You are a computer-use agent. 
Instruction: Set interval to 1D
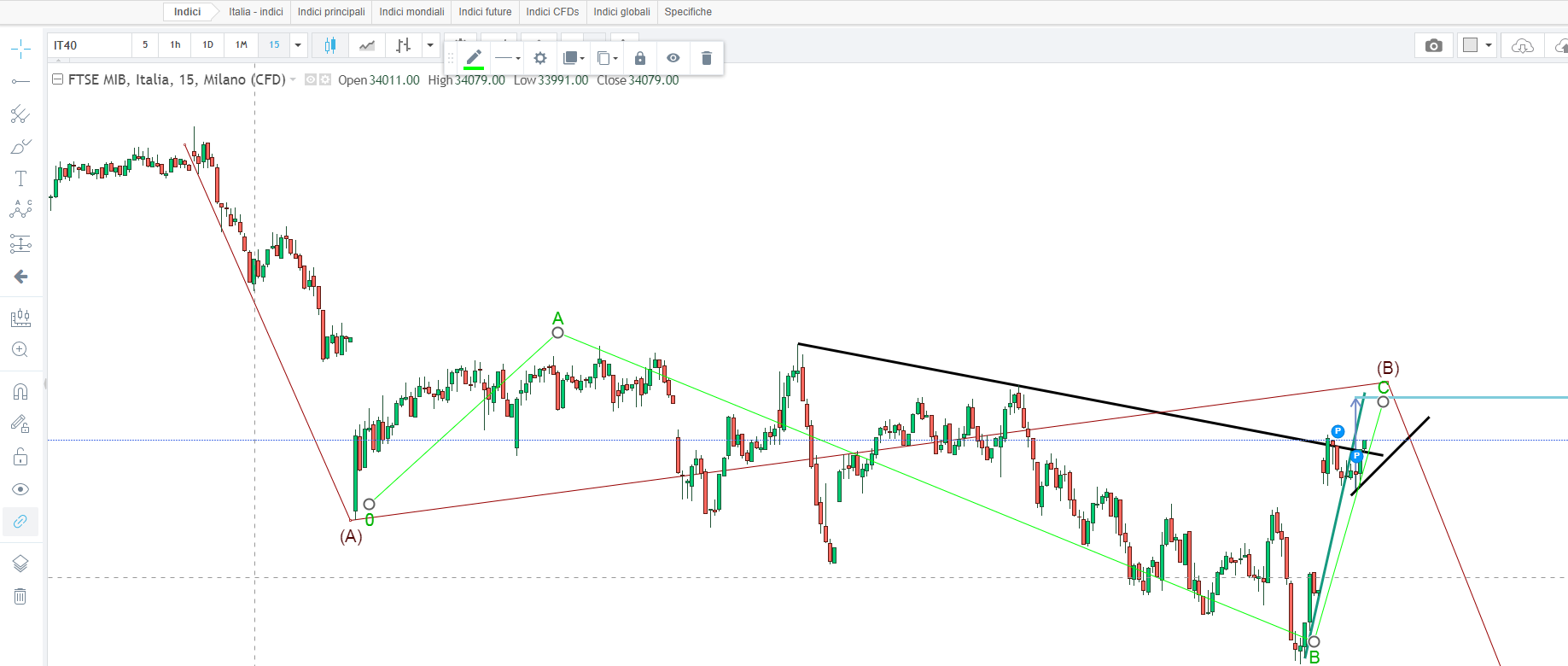point(207,45)
